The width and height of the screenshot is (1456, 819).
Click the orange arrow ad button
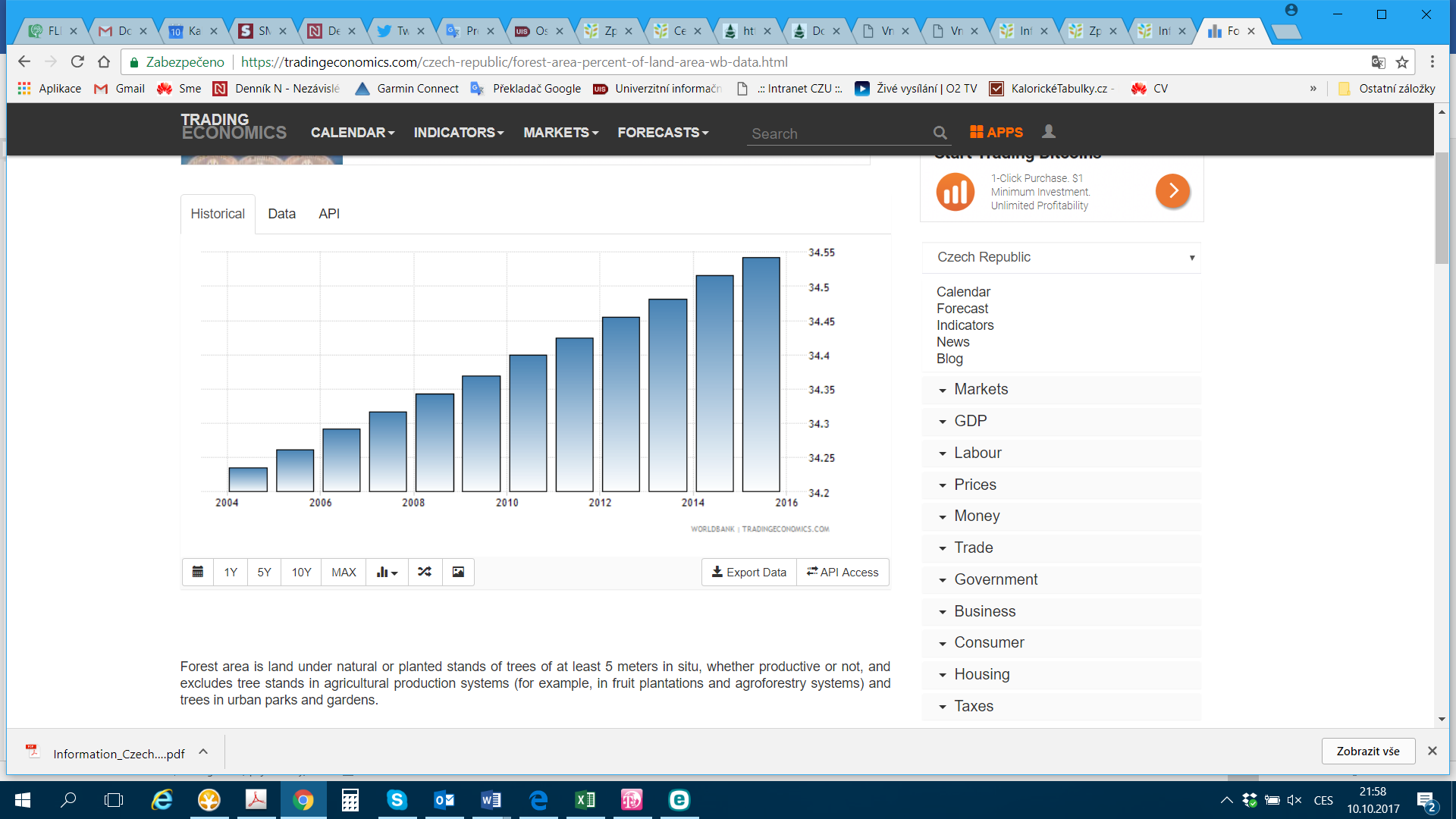pos(1172,191)
